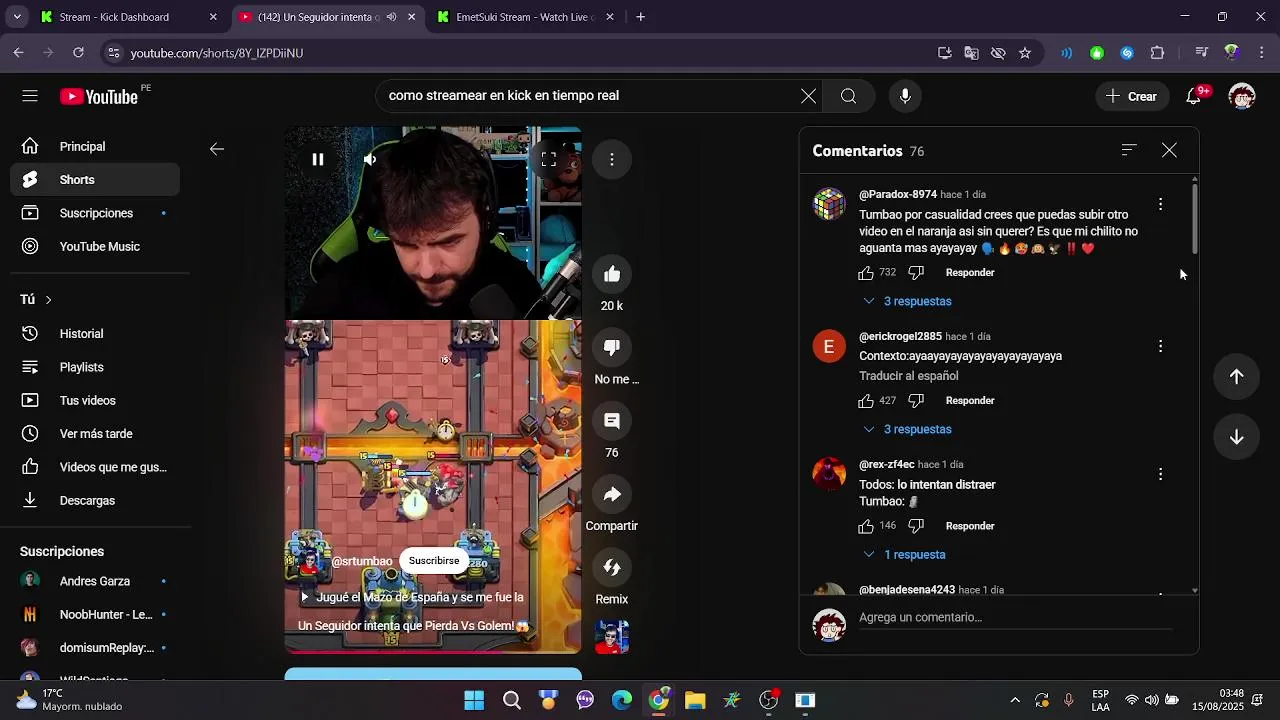This screenshot has width=1280, height=720.
Task: Open Windows Start menu
Action: 474,700
